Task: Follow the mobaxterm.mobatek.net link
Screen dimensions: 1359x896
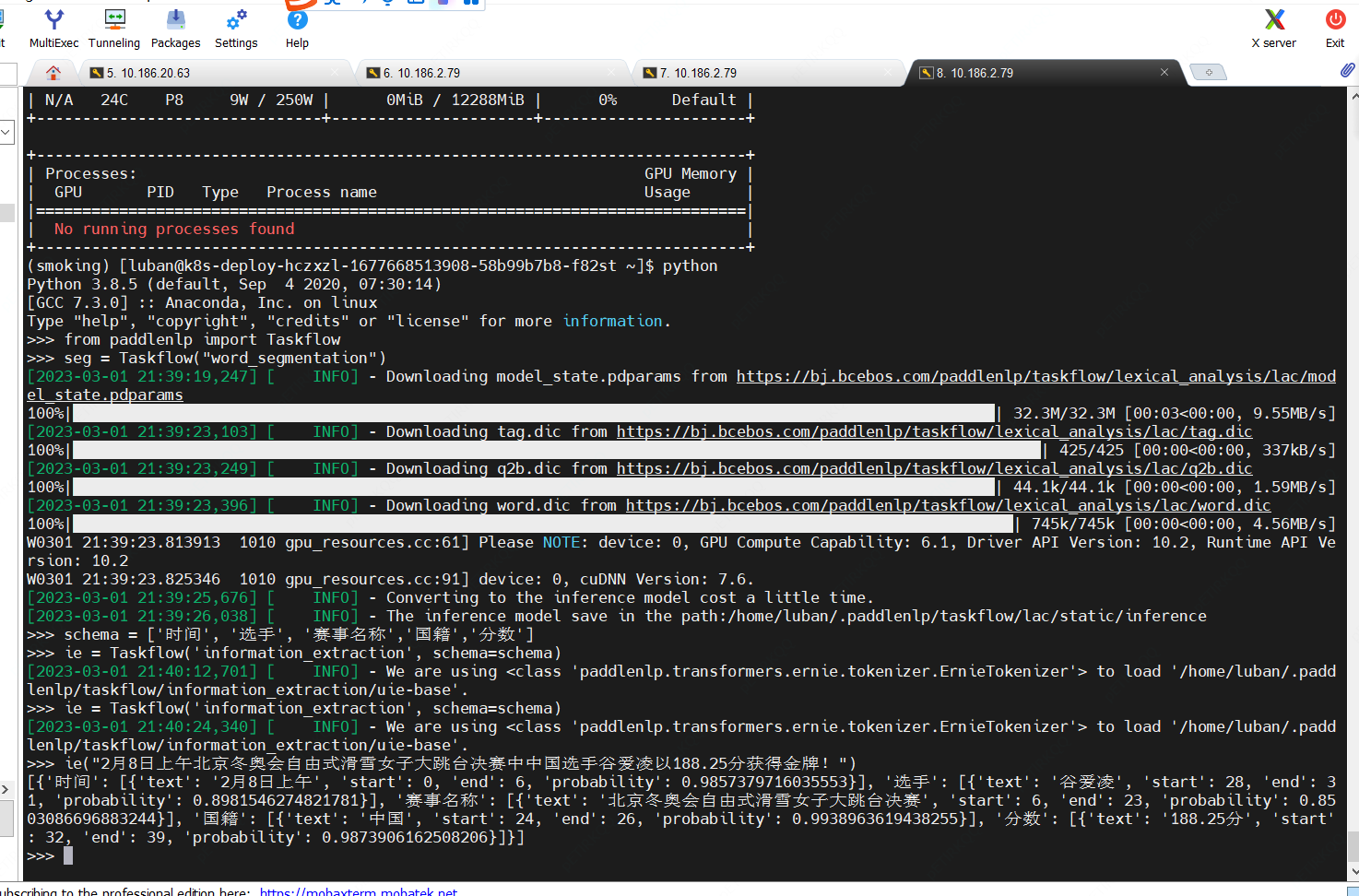Action: (x=358, y=891)
